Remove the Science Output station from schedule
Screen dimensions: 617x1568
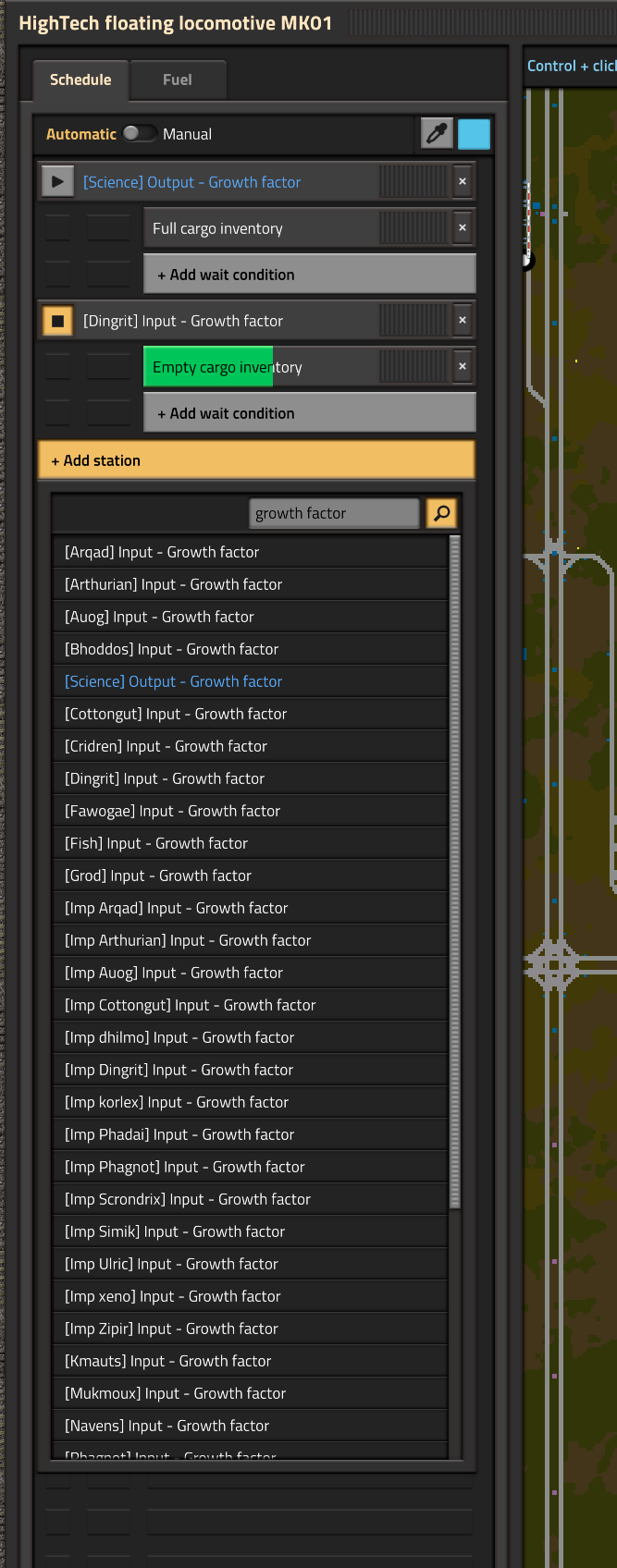point(463,182)
